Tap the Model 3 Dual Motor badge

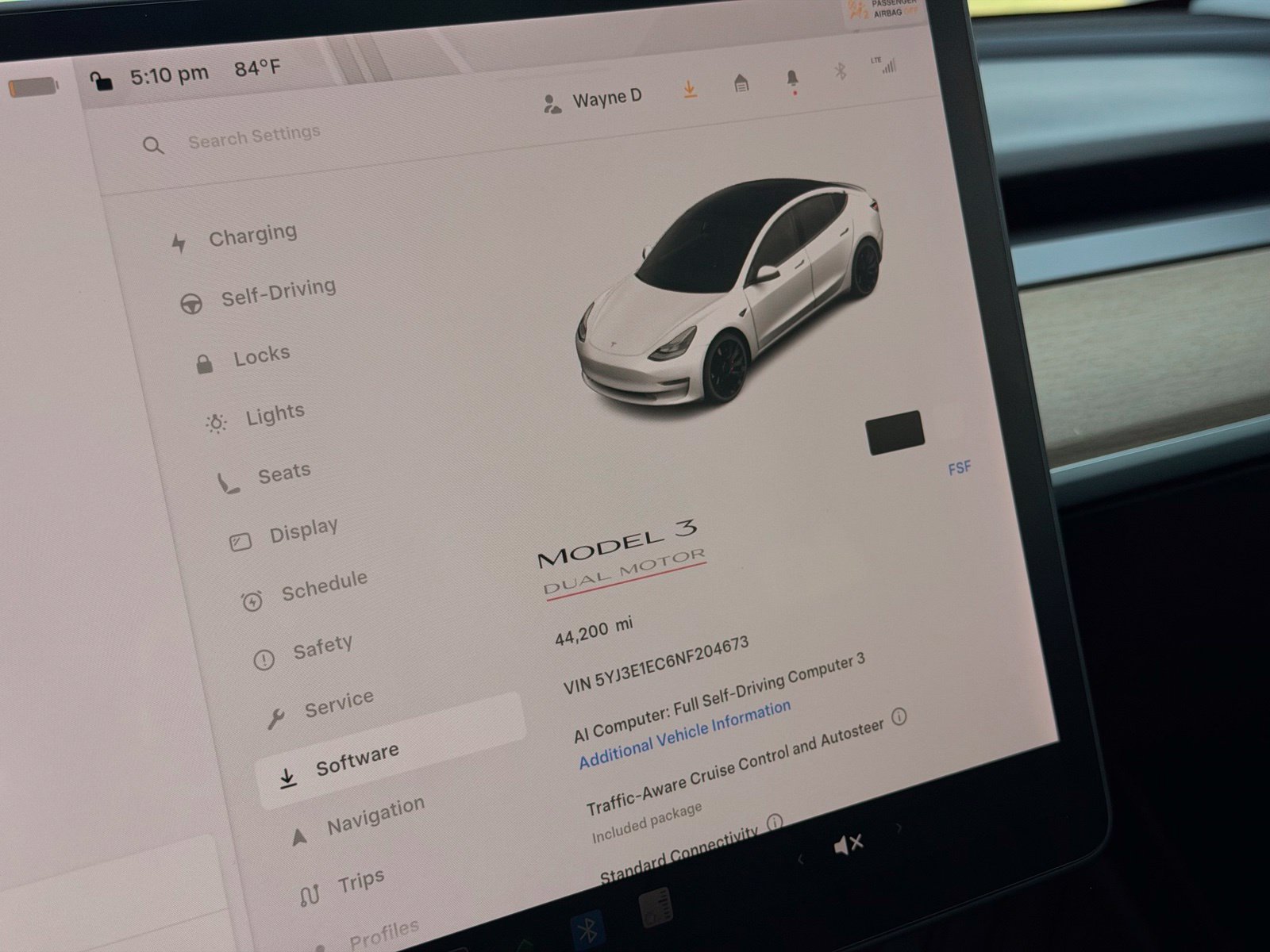[621, 559]
